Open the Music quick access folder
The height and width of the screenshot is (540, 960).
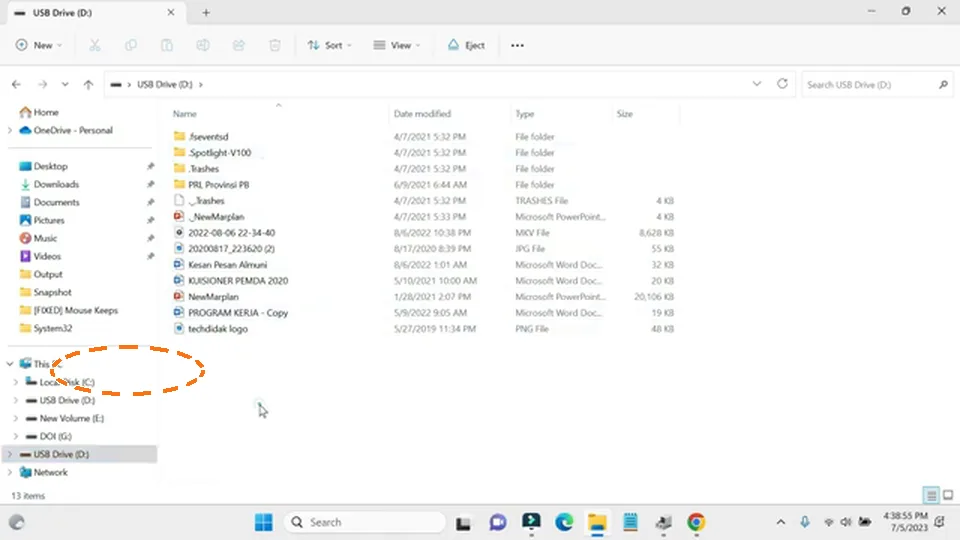pos(38,238)
